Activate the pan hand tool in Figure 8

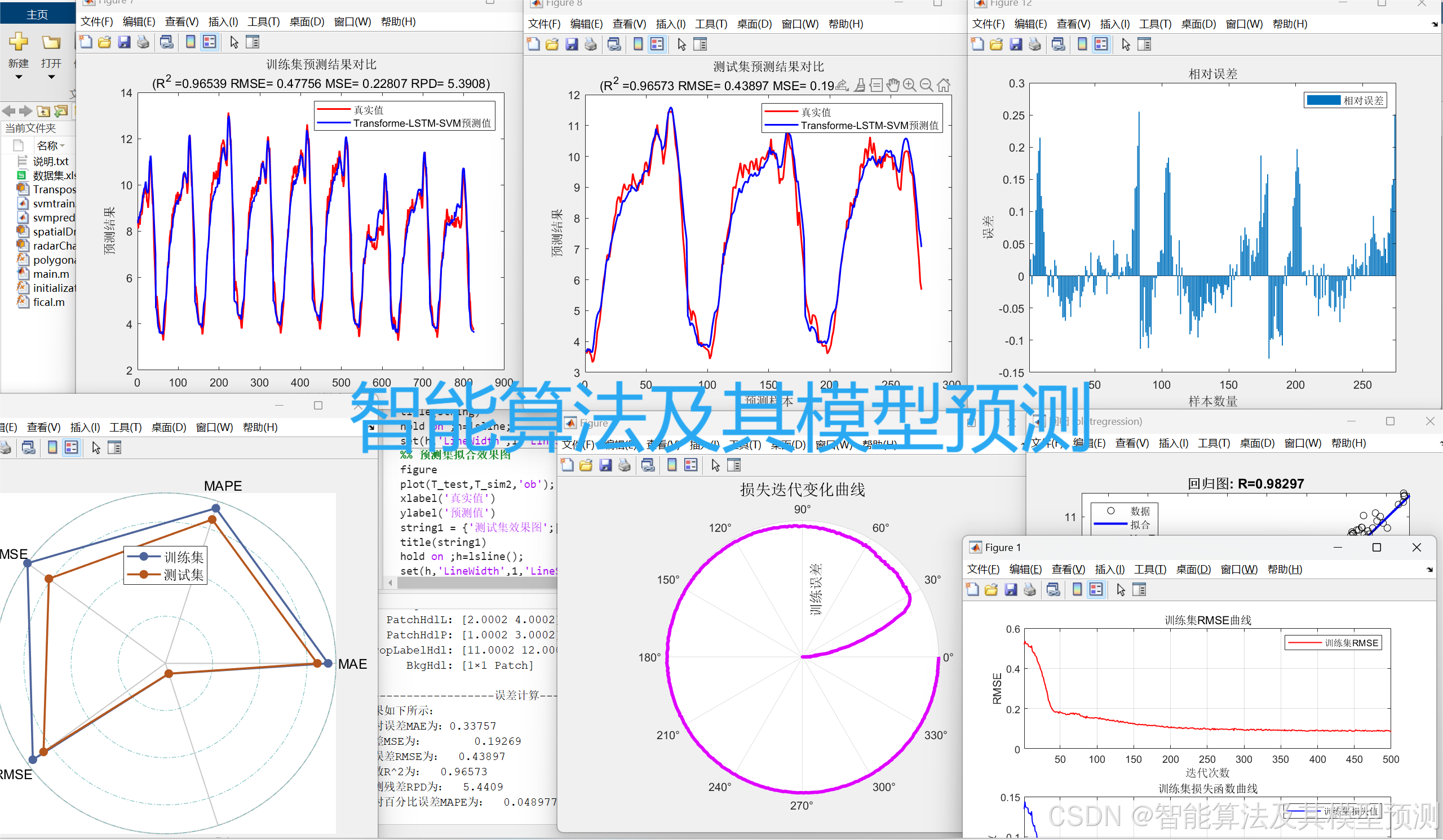893,85
